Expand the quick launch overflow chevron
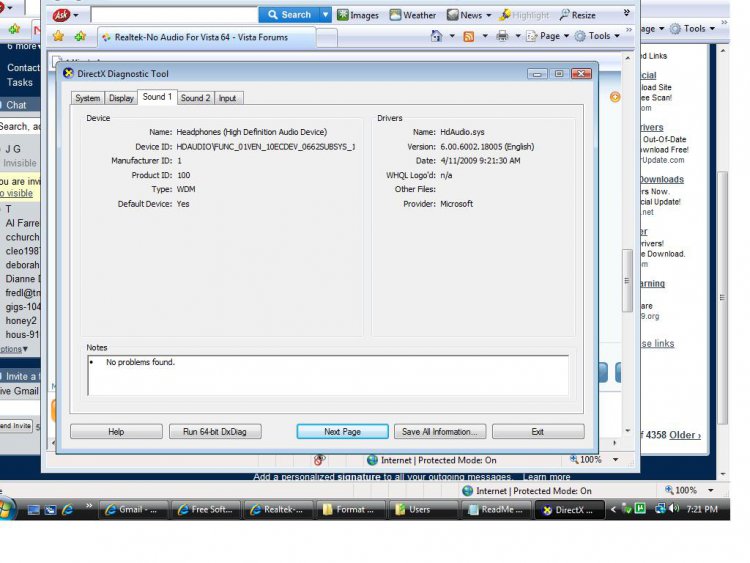This screenshot has width=750, height=563. [89, 506]
